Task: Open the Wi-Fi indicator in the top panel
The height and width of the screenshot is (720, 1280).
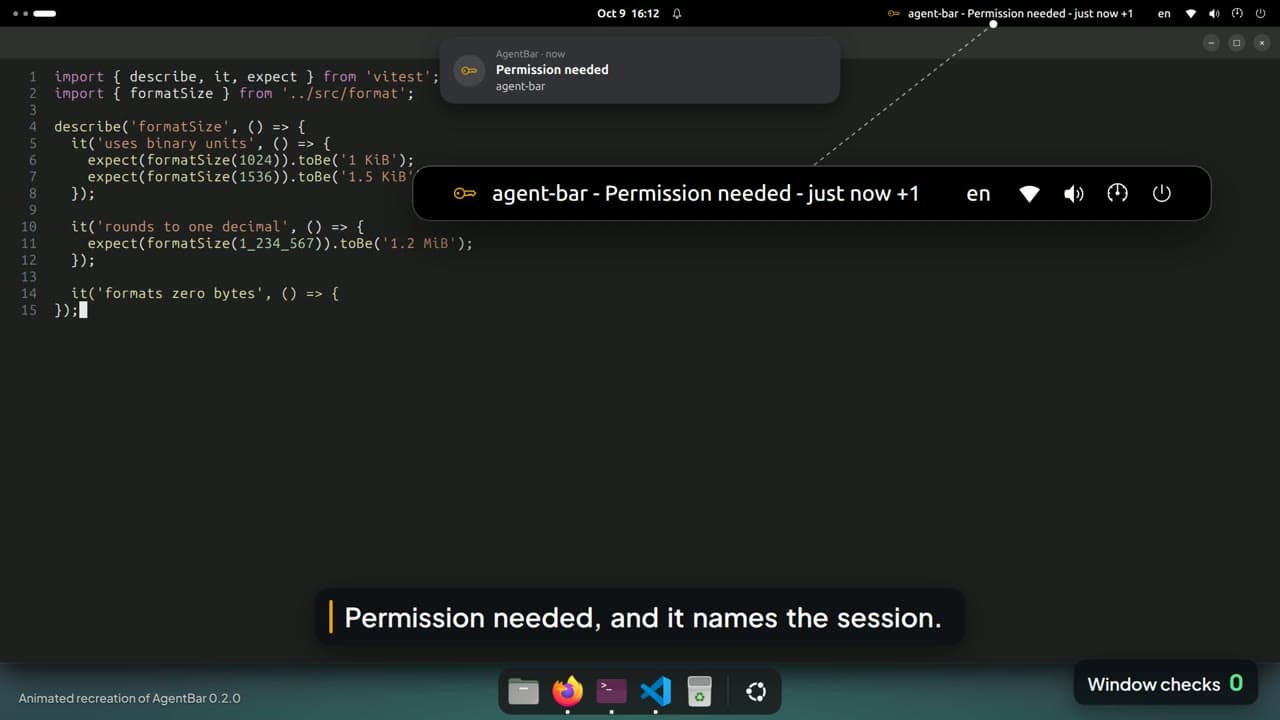Action: tap(1191, 14)
